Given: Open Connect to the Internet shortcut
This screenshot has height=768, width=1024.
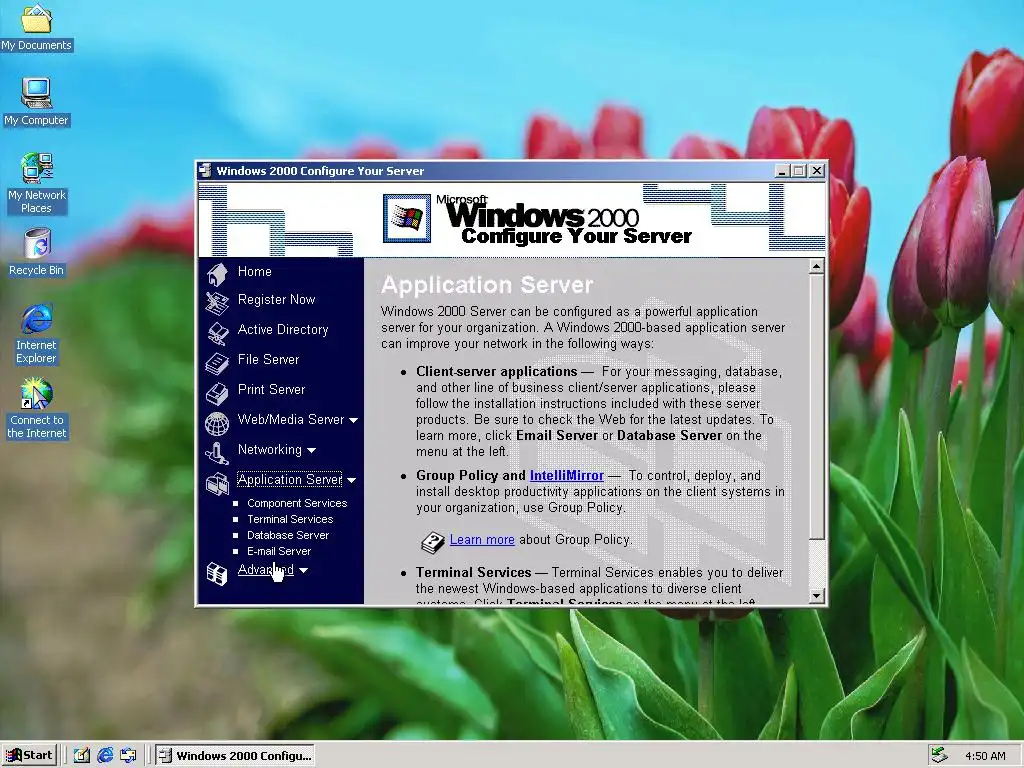Looking at the screenshot, I should 37,409.
